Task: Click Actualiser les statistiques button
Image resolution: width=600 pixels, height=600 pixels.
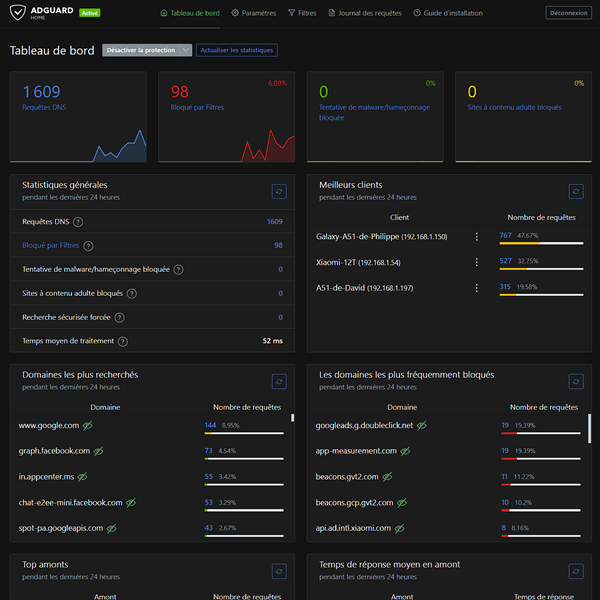Action: [x=236, y=50]
